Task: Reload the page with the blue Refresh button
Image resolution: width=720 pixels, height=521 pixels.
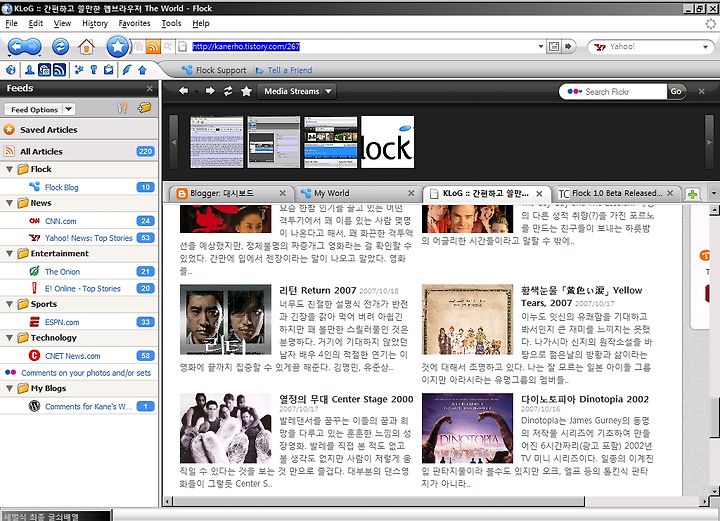Action: coord(60,46)
